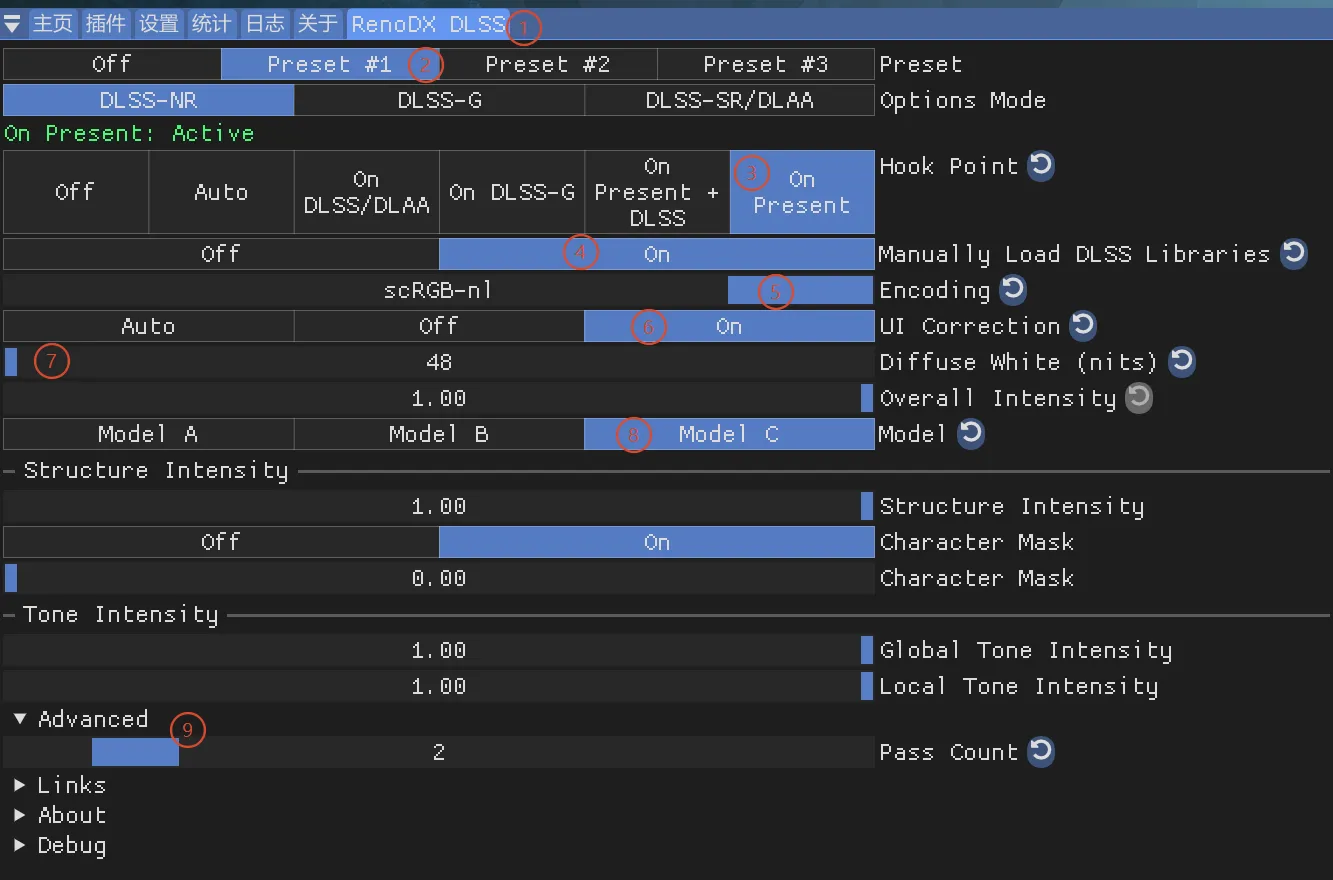Screen dimensions: 1333x880
Task: Set Hook Point to On DLSS/DLAA
Action: tap(366, 192)
